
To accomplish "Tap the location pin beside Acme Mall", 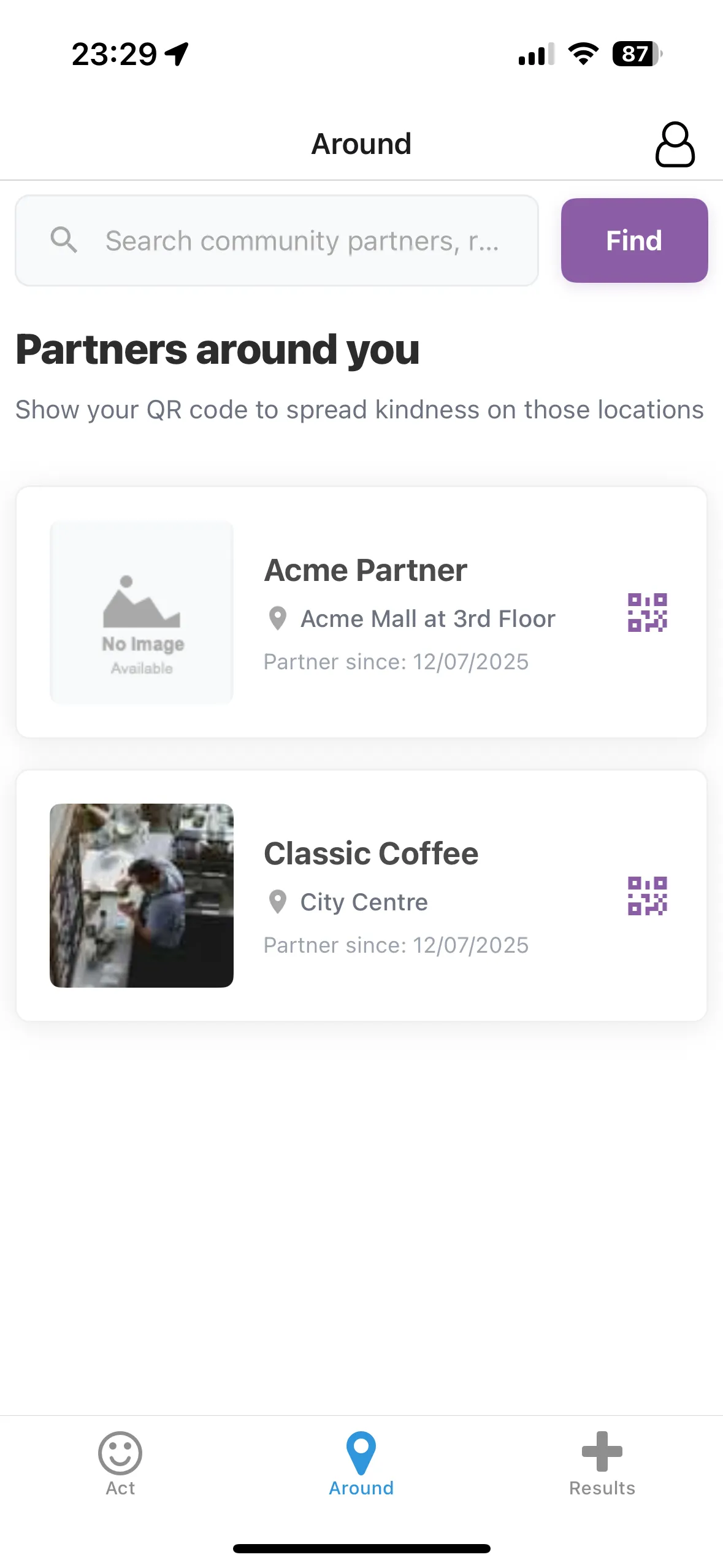I will click(278, 619).
